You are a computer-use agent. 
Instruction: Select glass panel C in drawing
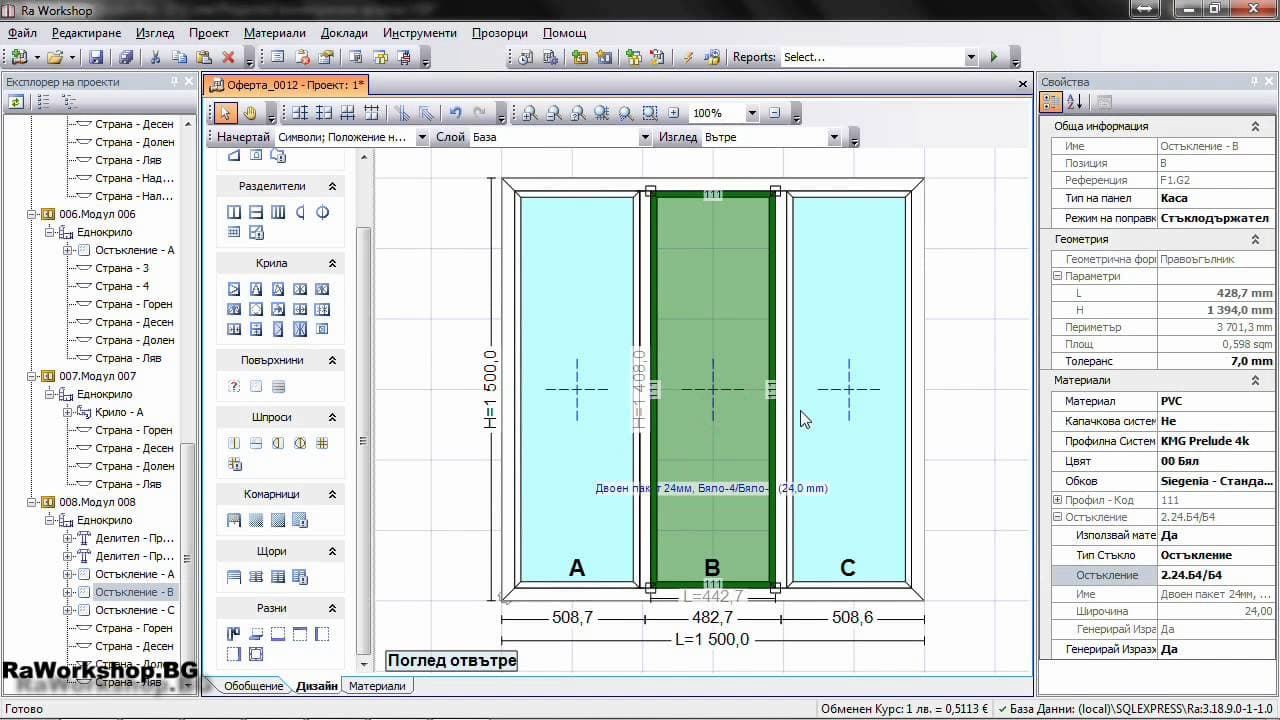pyautogui.click(x=848, y=389)
